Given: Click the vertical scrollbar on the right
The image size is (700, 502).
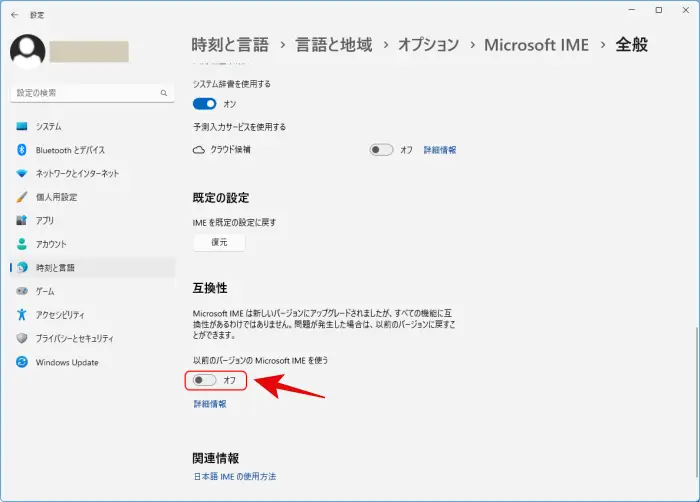Looking at the screenshot, I should pos(696,402).
